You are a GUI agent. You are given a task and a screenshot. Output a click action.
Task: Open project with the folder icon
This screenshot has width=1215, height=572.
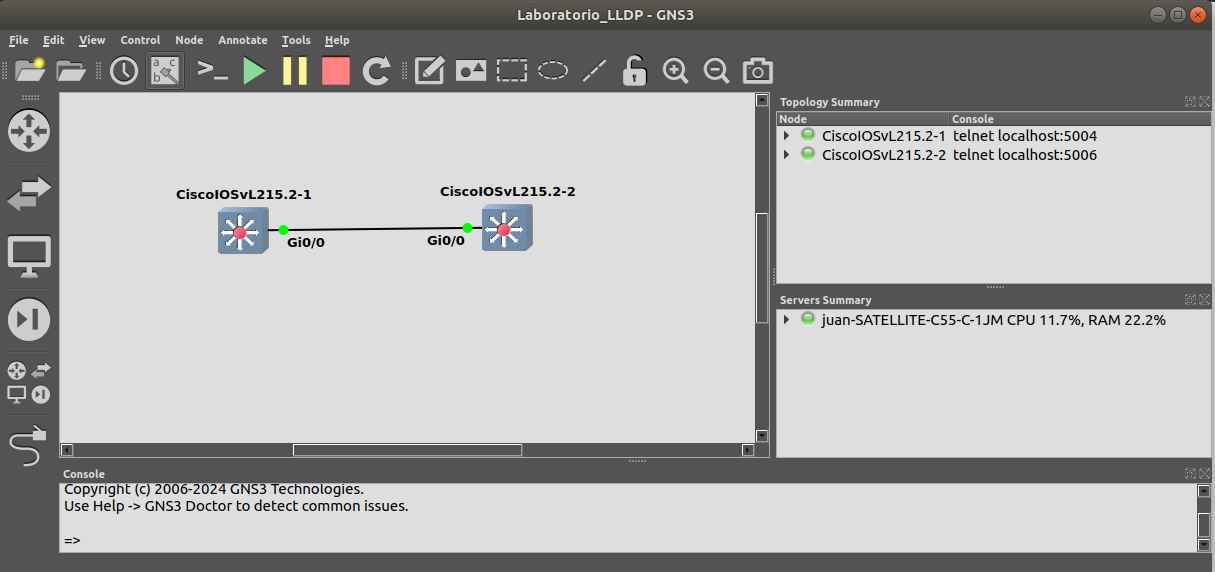71,70
